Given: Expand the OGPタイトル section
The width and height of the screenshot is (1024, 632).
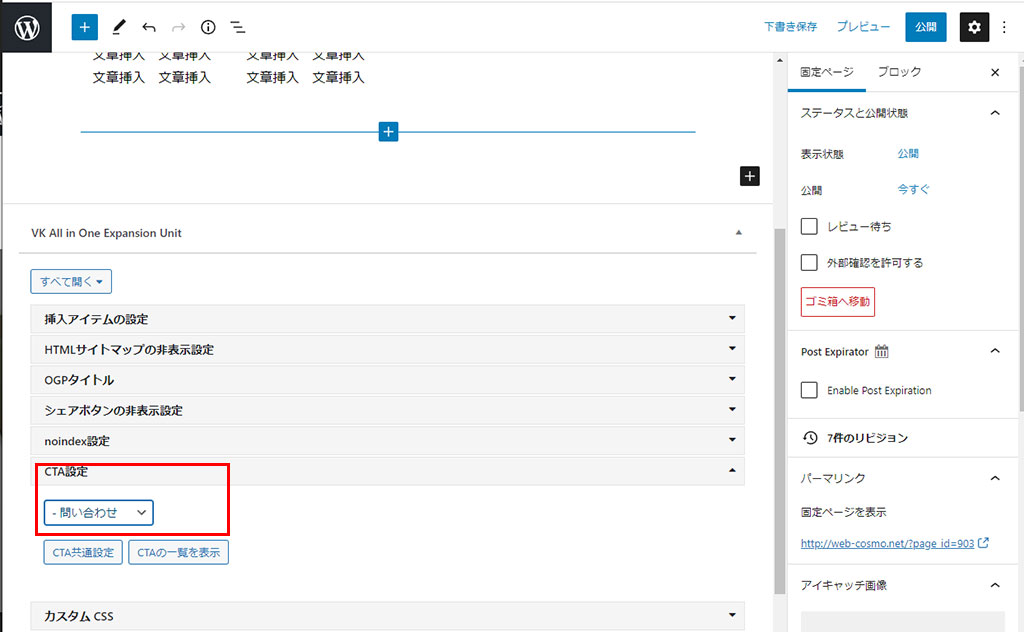Looking at the screenshot, I should pyautogui.click(x=387, y=380).
